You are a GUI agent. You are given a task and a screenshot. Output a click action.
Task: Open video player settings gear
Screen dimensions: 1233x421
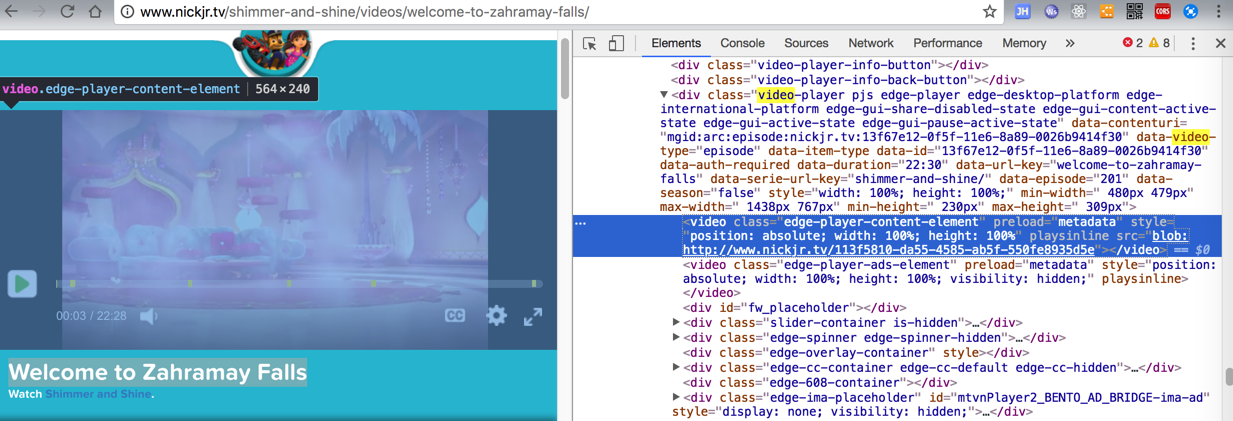pyautogui.click(x=496, y=316)
